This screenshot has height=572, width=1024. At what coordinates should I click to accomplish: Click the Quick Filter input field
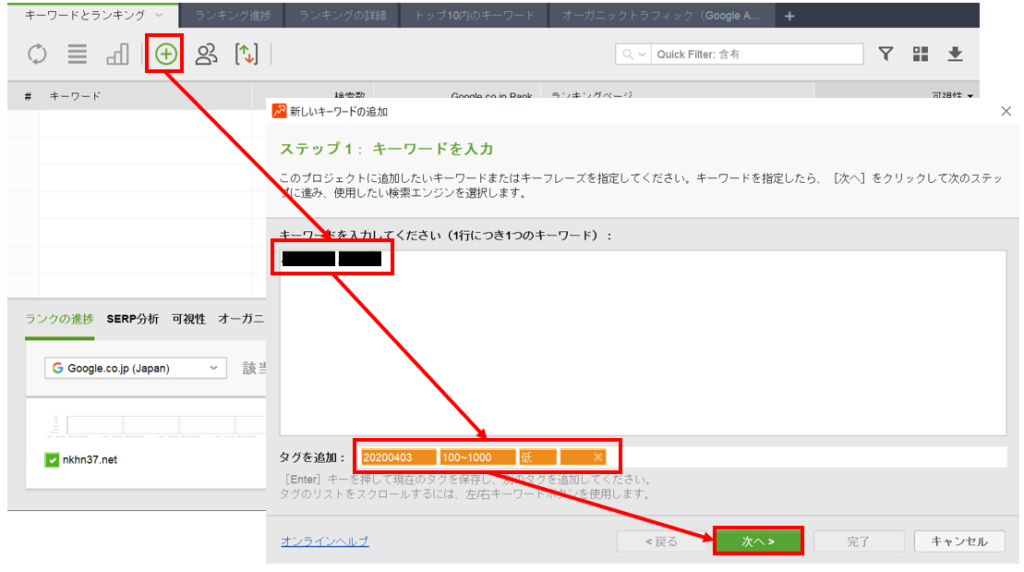757,54
